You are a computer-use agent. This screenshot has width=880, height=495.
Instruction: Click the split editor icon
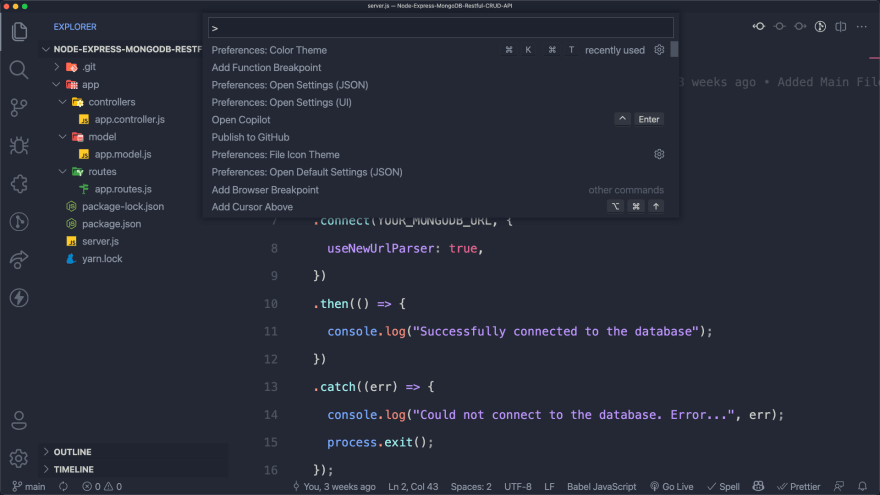[841, 26]
